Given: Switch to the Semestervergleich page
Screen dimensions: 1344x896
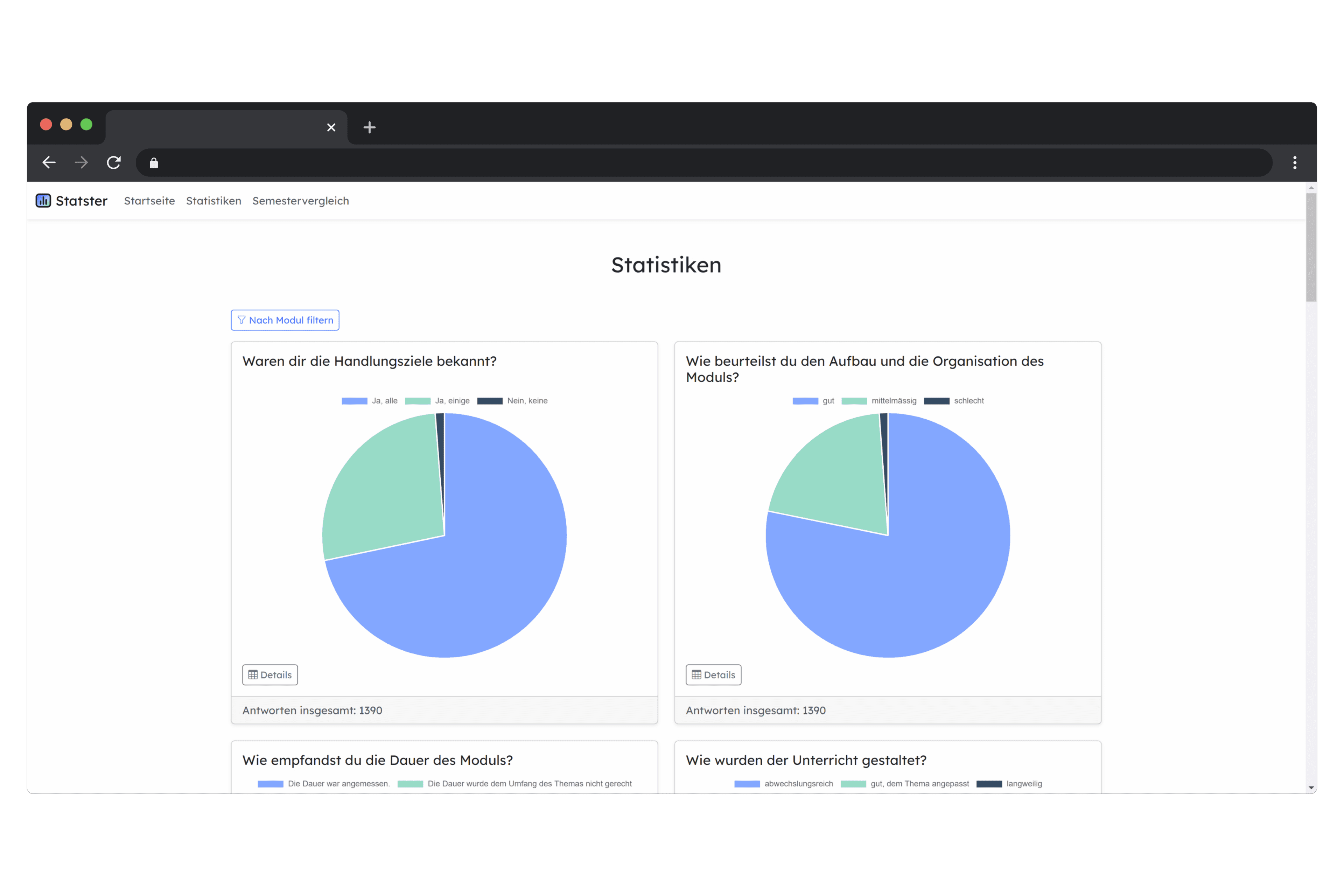Looking at the screenshot, I should pyautogui.click(x=301, y=201).
